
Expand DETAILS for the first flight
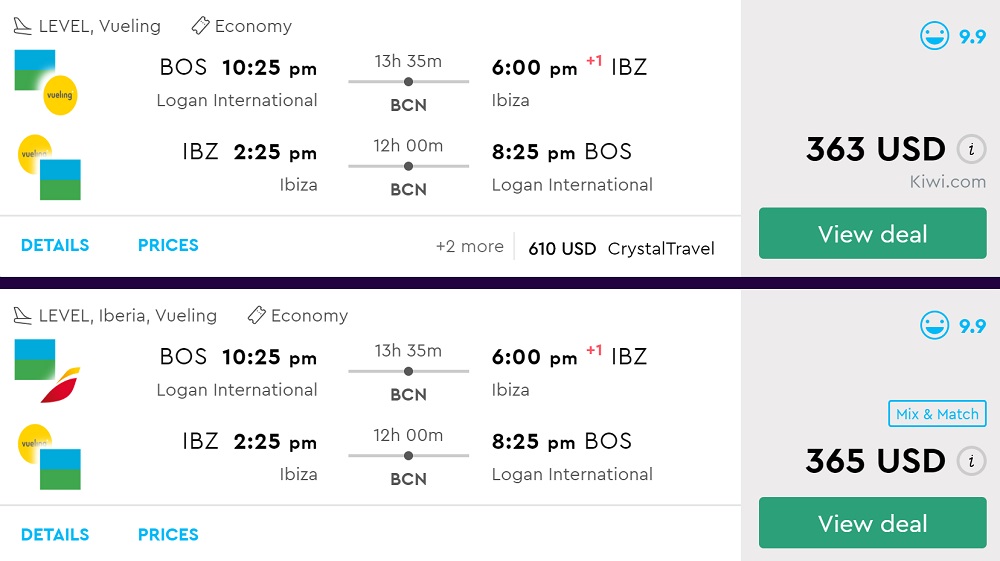pyautogui.click(x=55, y=245)
